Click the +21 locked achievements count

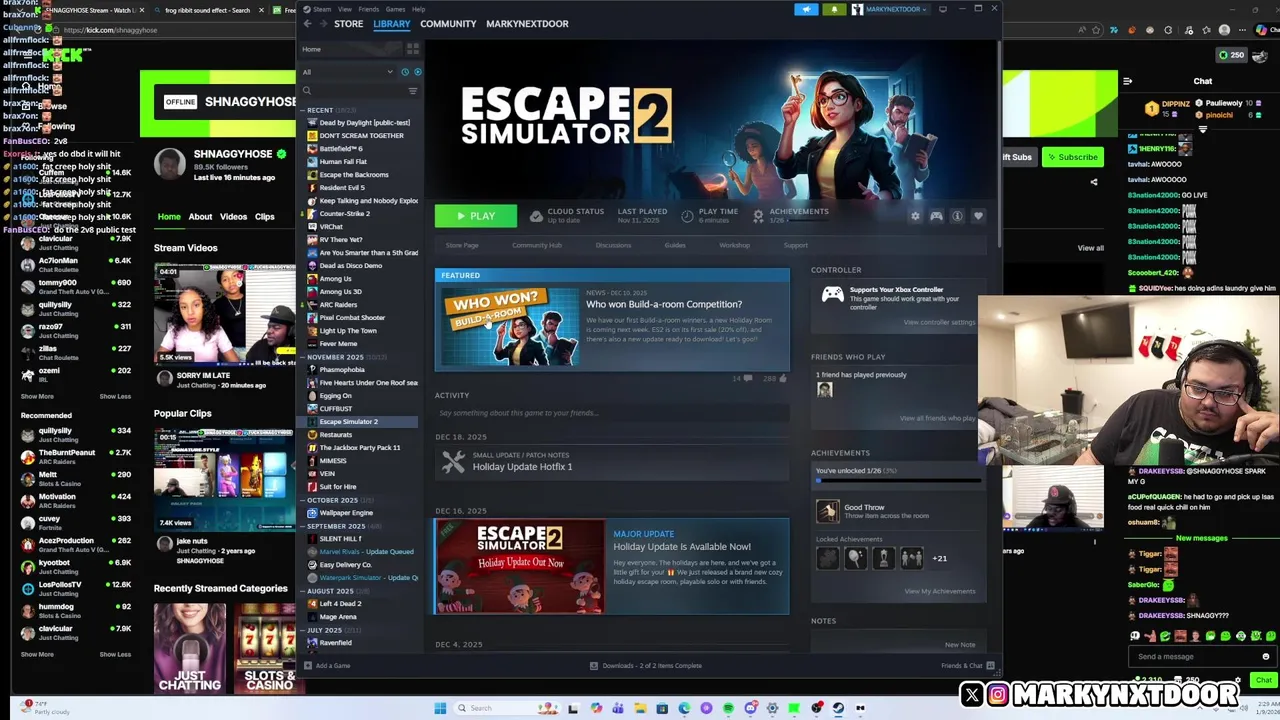[939, 558]
